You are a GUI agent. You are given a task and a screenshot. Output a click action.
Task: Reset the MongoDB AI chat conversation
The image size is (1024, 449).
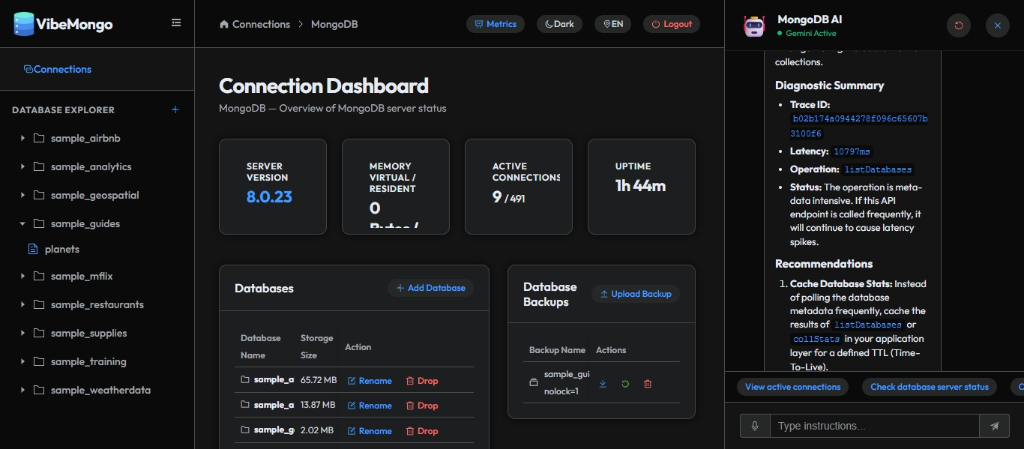point(958,25)
